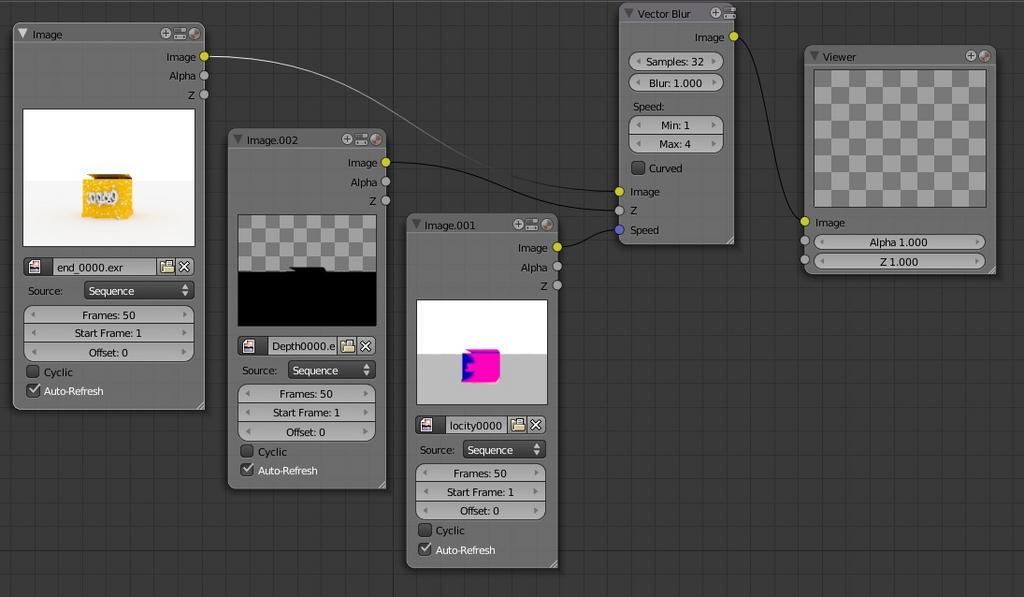Click the Alpha 1.000 slider in Viewer

(x=899, y=242)
